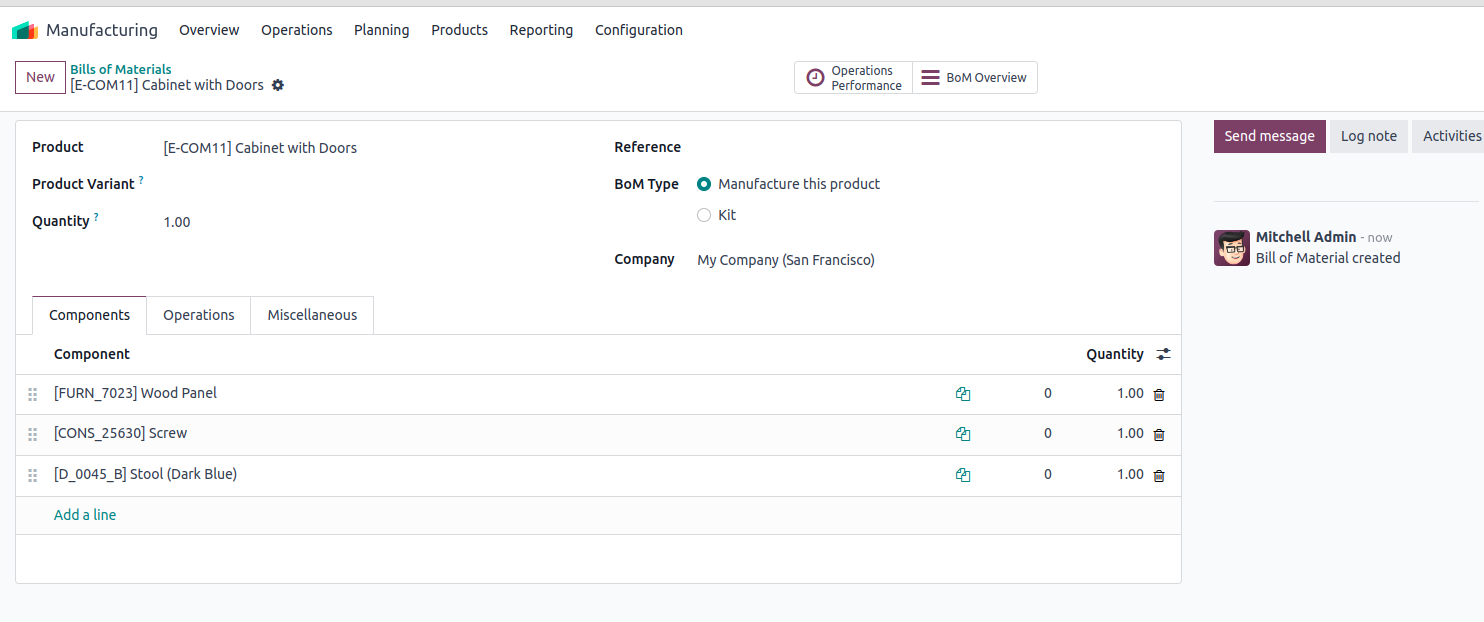The image size is (1484, 622).
Task: Open the optional columns settings icon
Action: click(x=1163, y=354)
